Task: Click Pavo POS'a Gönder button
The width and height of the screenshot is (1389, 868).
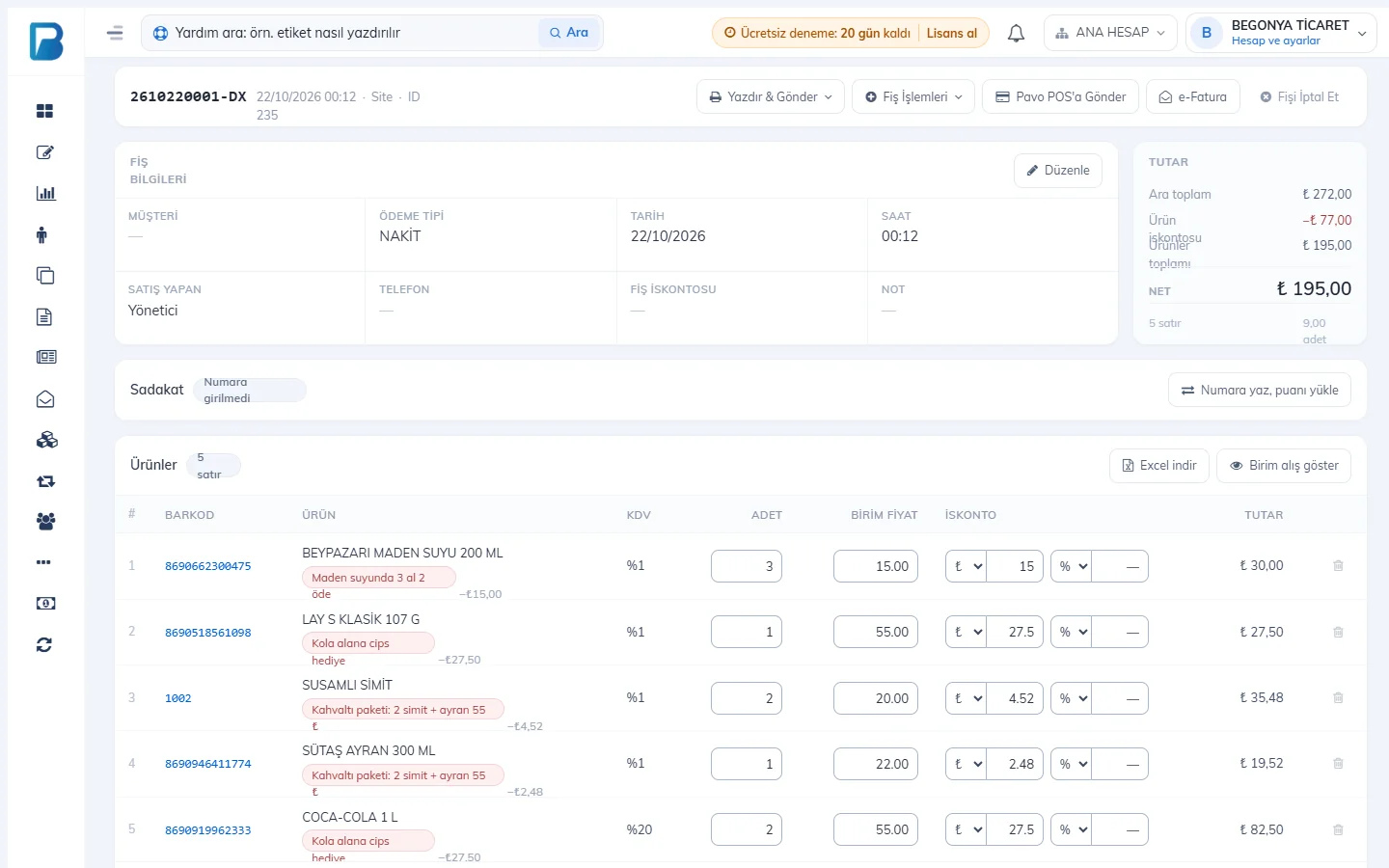Action: 1061,96
